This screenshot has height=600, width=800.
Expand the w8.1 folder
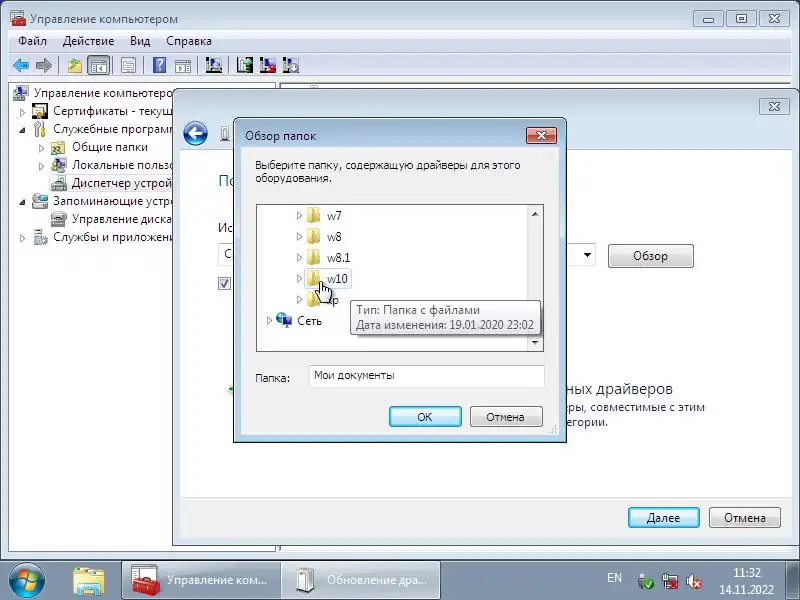click(299, 258)
